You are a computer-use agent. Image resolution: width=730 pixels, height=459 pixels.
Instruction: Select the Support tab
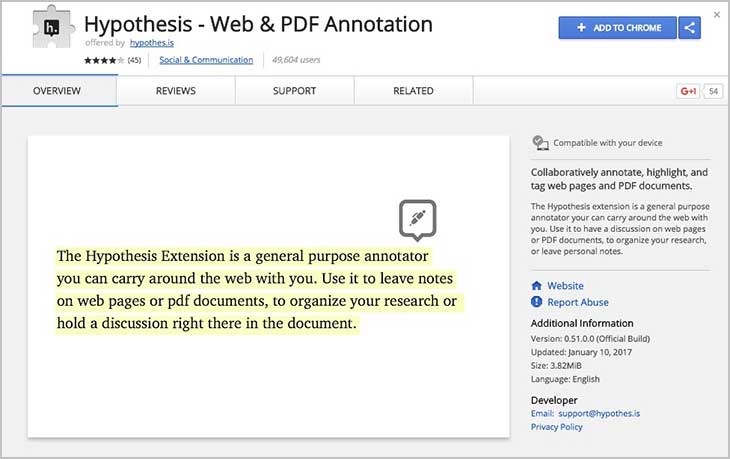pyautogui.click(x=294, y=91)
